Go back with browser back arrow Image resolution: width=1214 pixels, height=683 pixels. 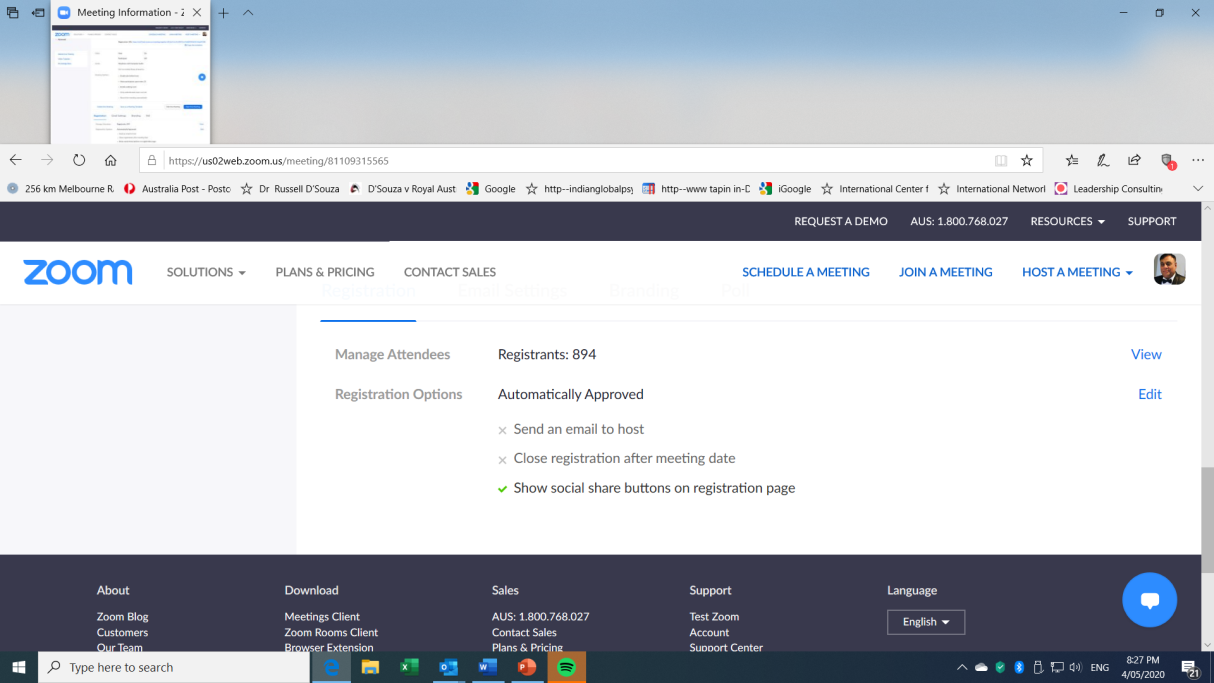16,160
